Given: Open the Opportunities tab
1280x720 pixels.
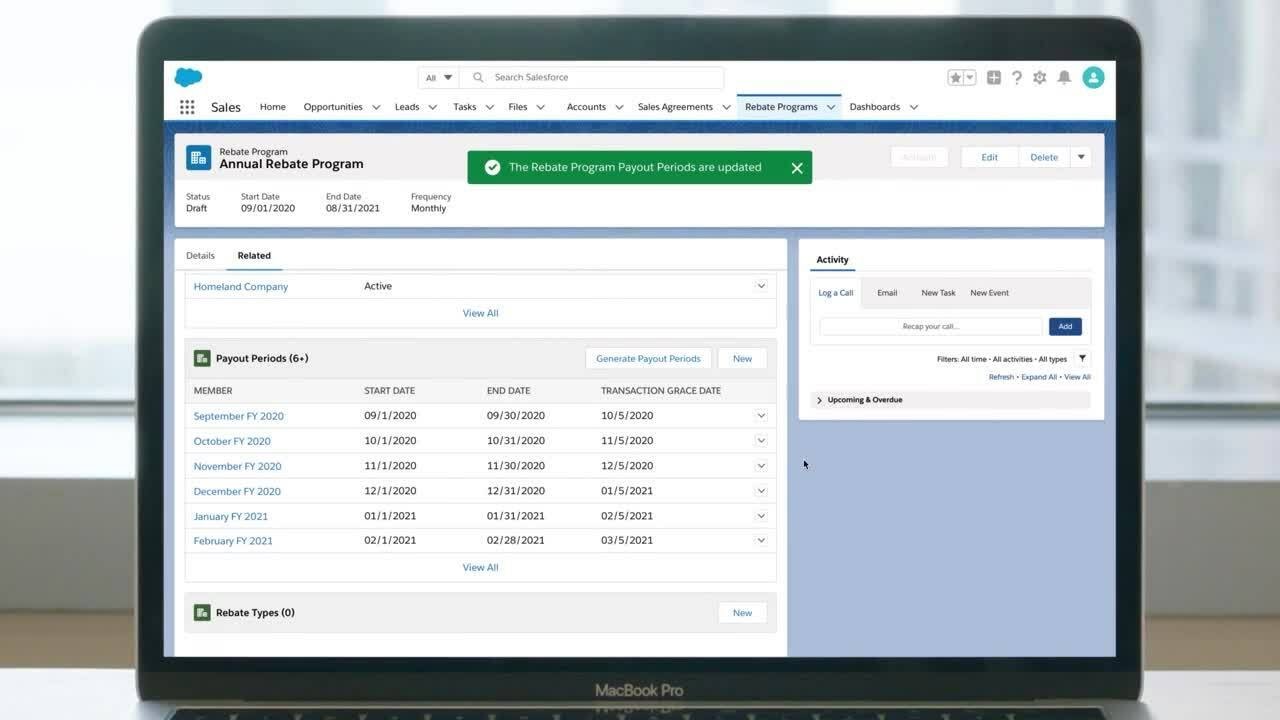Looking at the screenshot, I should click(x=333, y=107).
